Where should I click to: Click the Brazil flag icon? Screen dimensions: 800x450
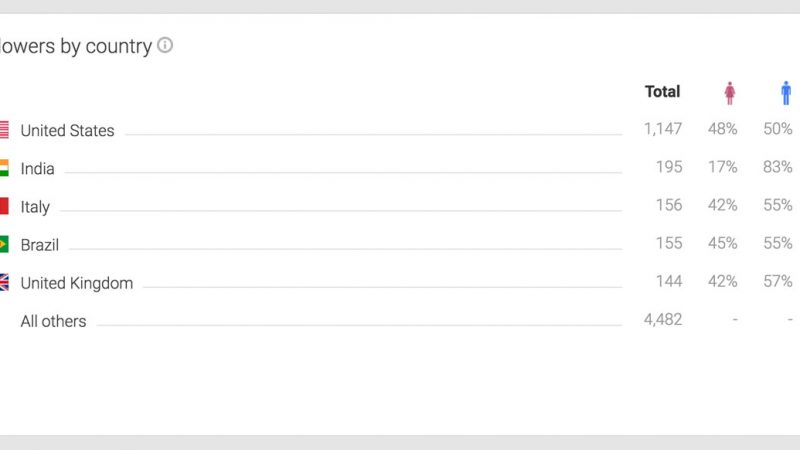(4, 244)
